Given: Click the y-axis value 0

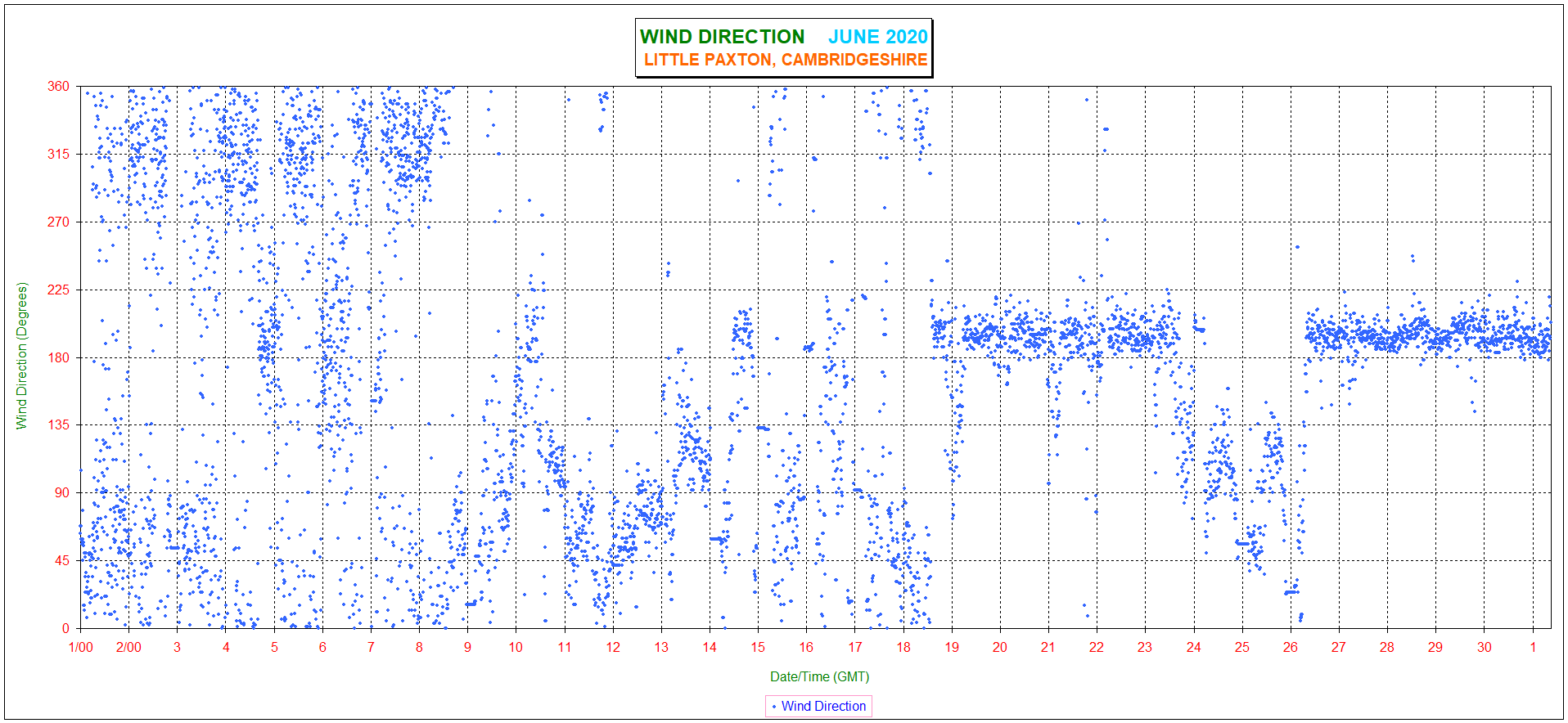Looking at the screenshot, I should pyautogui.click(x=65, y=628).
